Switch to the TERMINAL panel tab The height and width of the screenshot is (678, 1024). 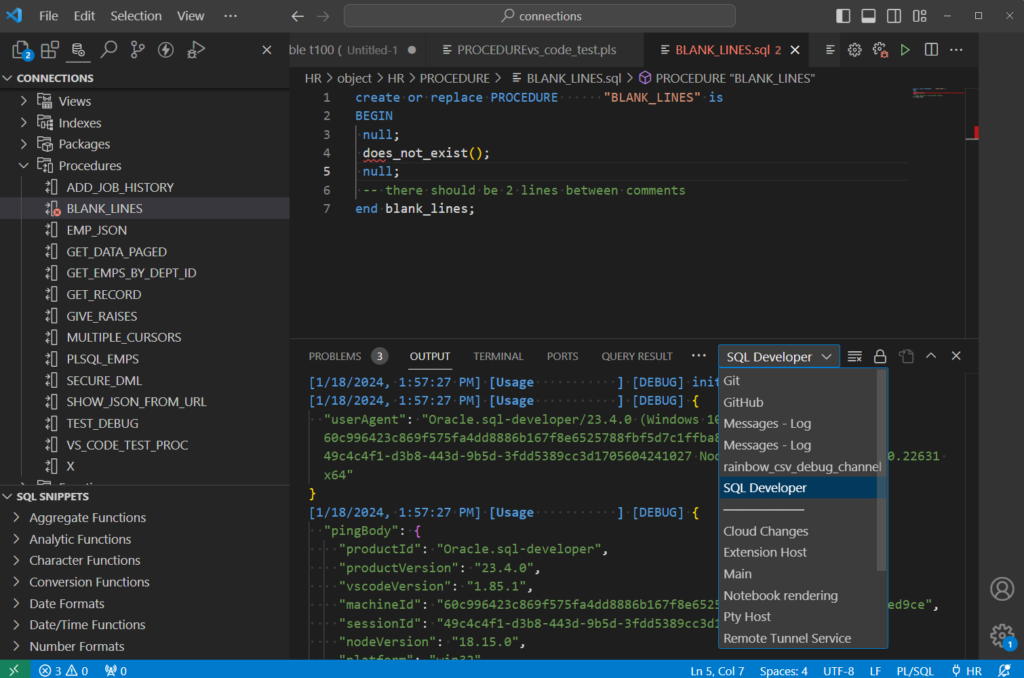coord(498,356)
